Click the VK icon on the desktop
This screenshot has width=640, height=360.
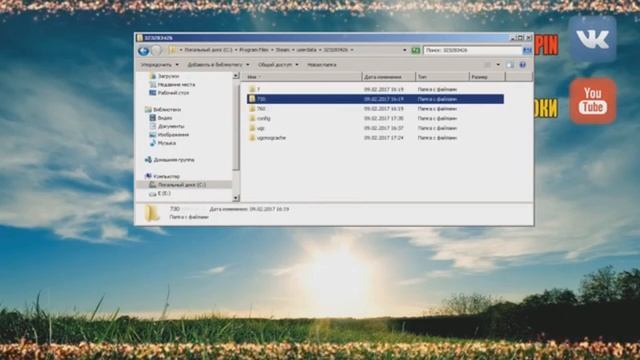tap(592, 39)
